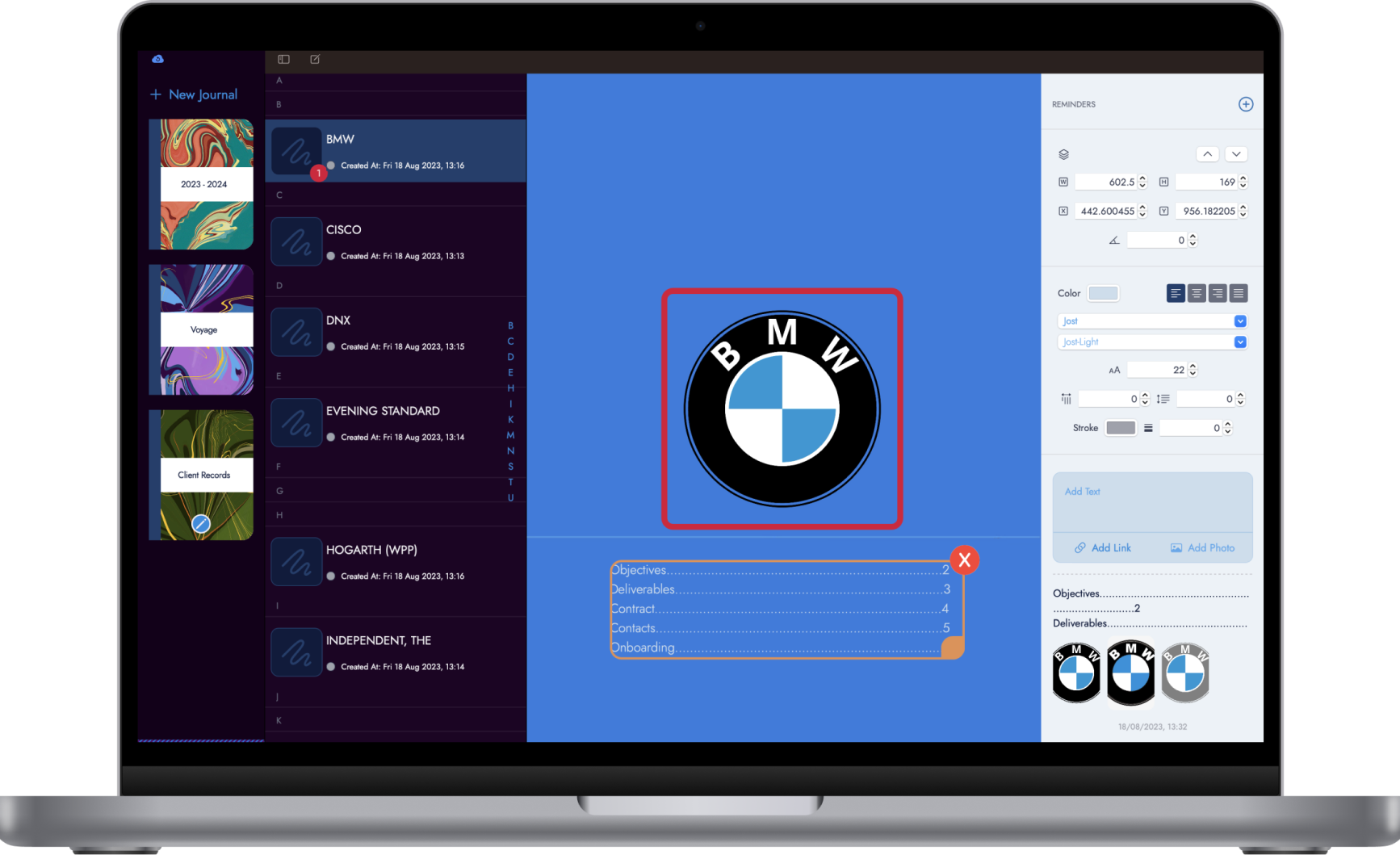This screenshot has width=1400, height=855.
Task: Click Add Link
Action: 1103,548
